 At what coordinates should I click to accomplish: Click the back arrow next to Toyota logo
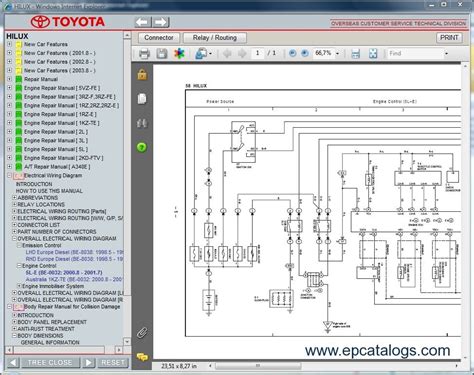point(143,22)
